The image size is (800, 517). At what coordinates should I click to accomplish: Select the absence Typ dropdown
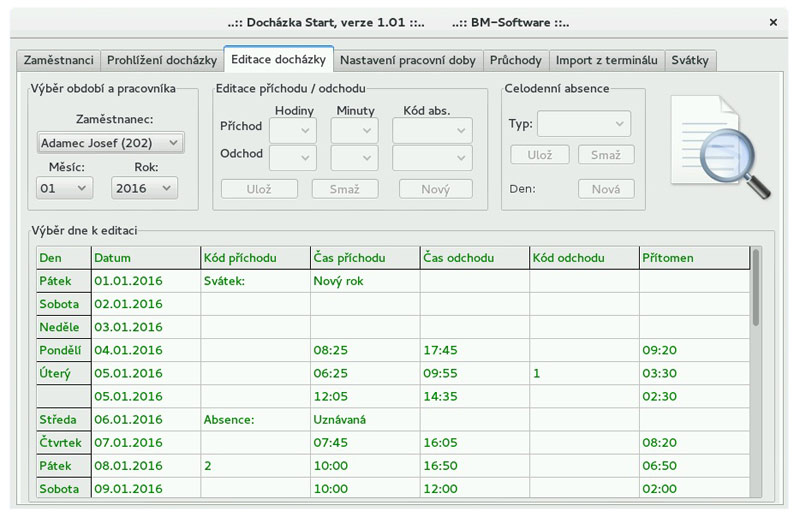click(x=583, y=124)
